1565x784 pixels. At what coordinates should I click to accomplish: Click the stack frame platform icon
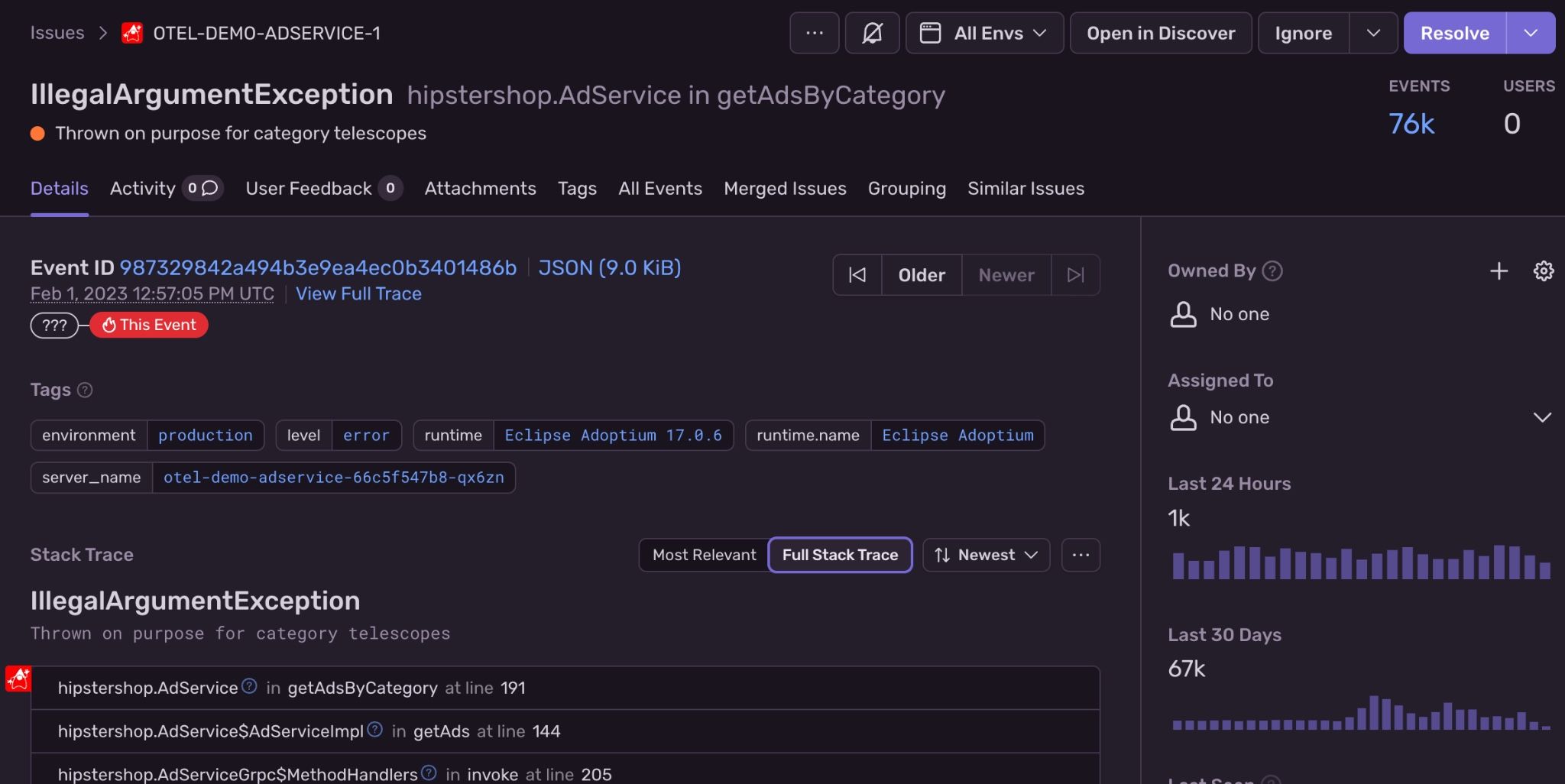18,679
